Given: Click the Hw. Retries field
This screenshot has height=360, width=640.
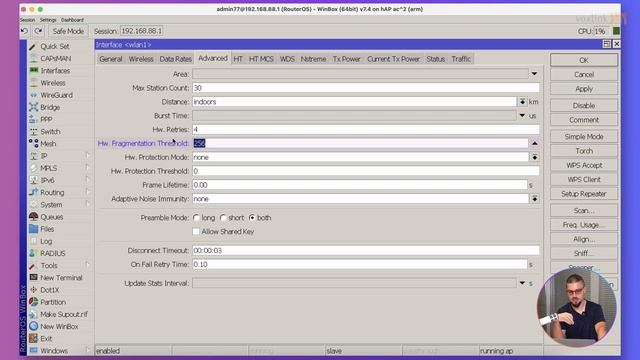Looking at the screenshot, I should click(365, 129).
